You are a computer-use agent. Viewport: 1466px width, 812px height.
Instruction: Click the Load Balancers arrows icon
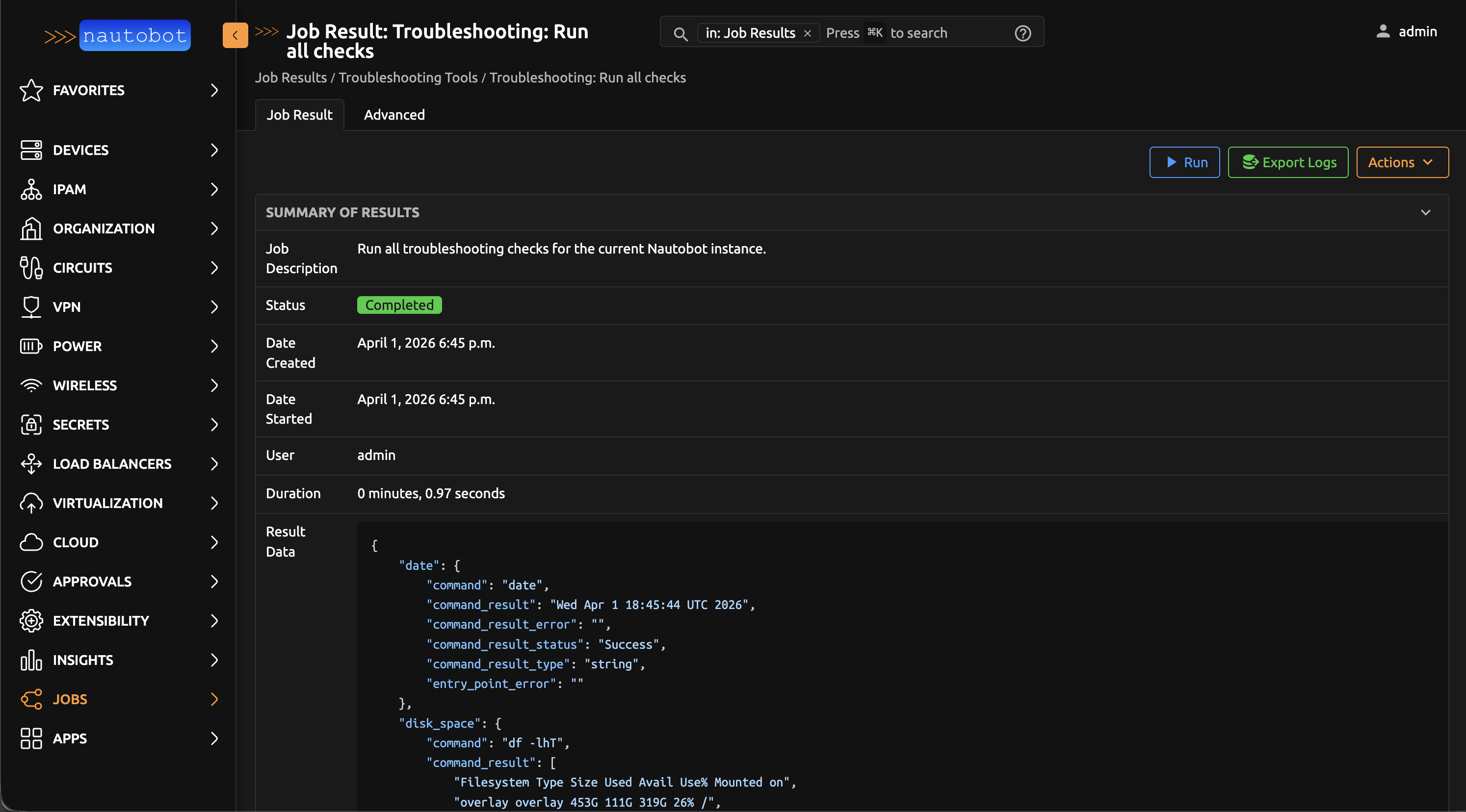(31, 464)
